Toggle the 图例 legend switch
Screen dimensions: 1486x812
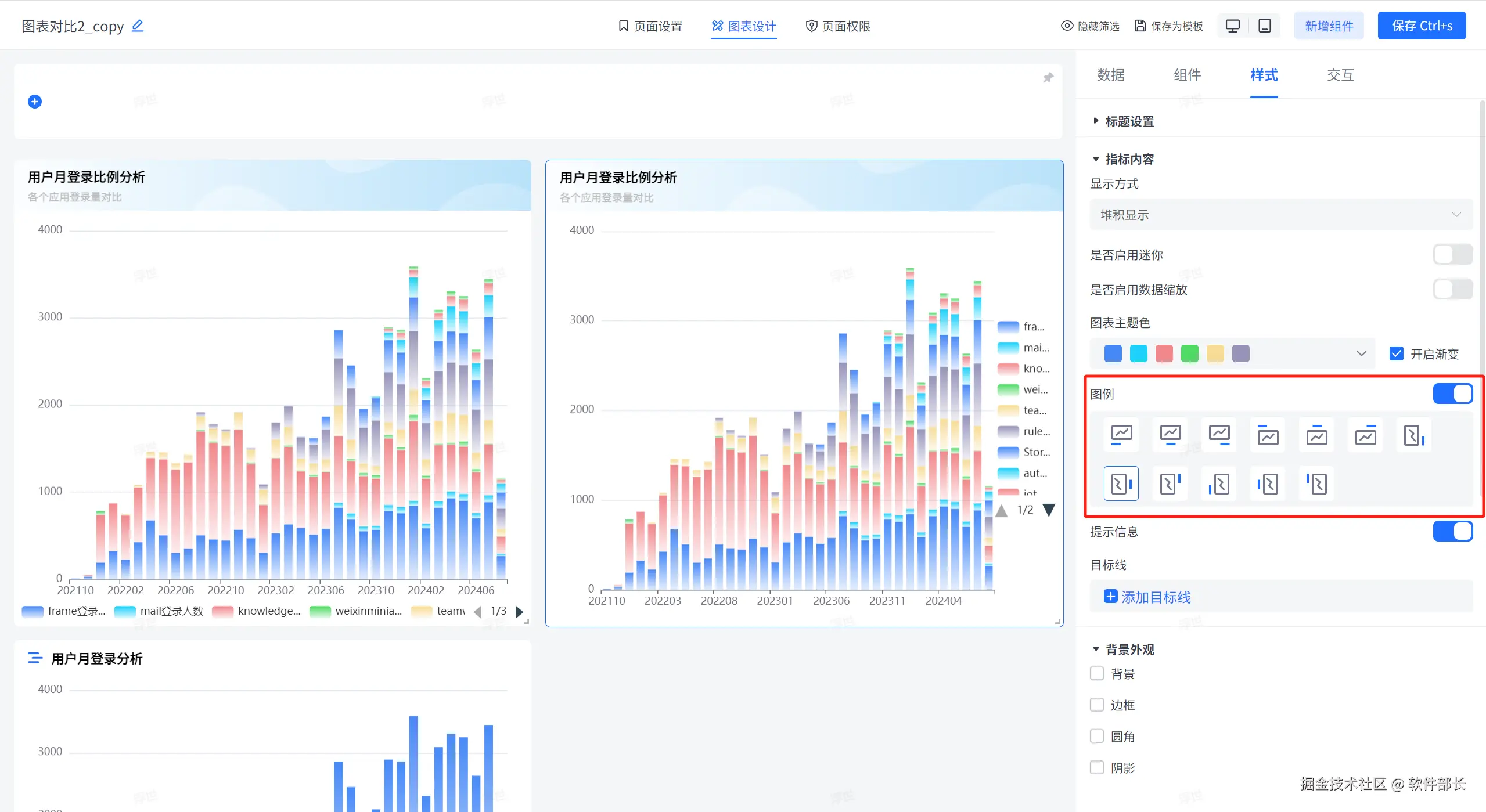[x=1452, y=394]
